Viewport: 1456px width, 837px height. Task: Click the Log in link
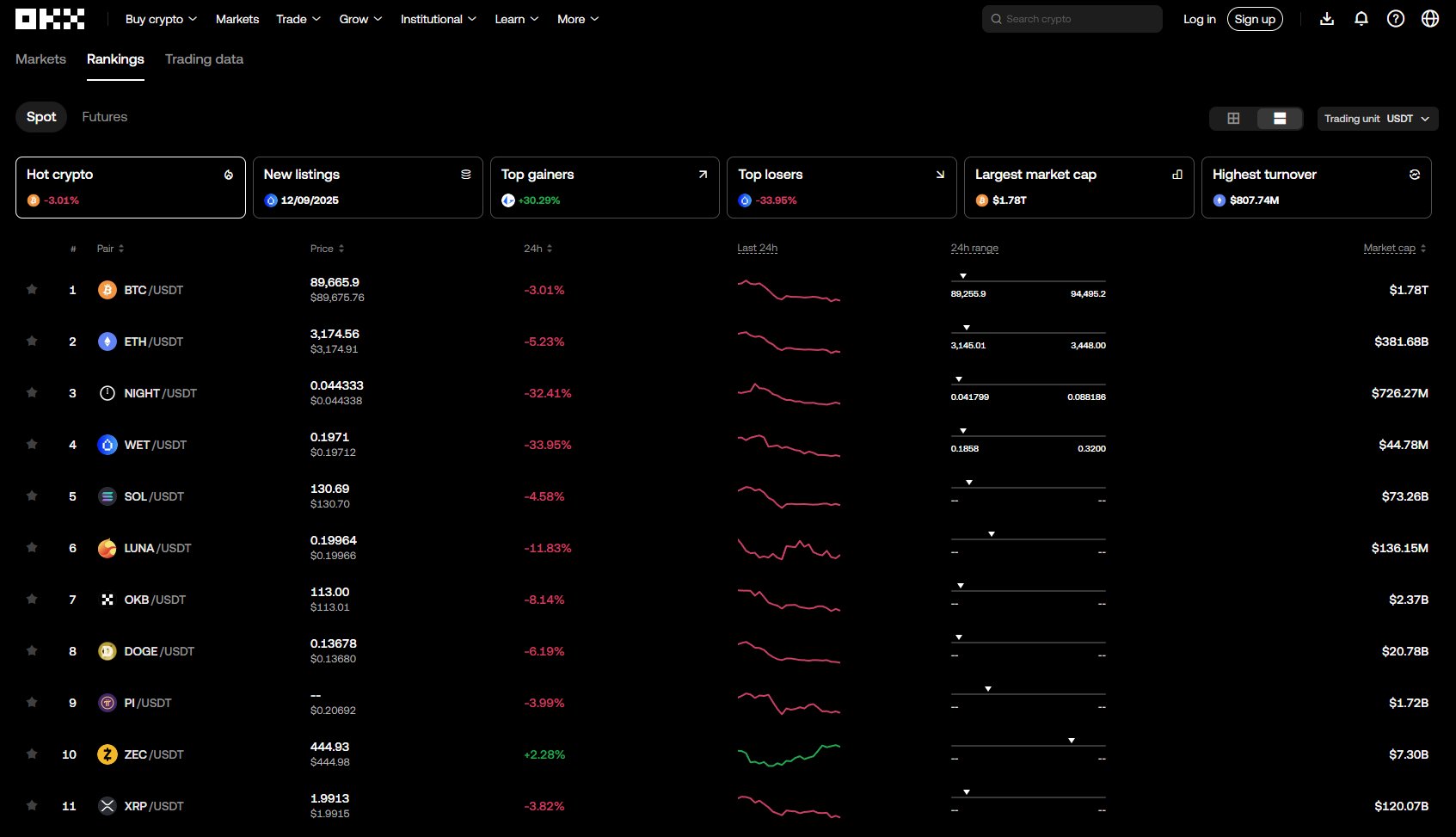[1200, 19]
